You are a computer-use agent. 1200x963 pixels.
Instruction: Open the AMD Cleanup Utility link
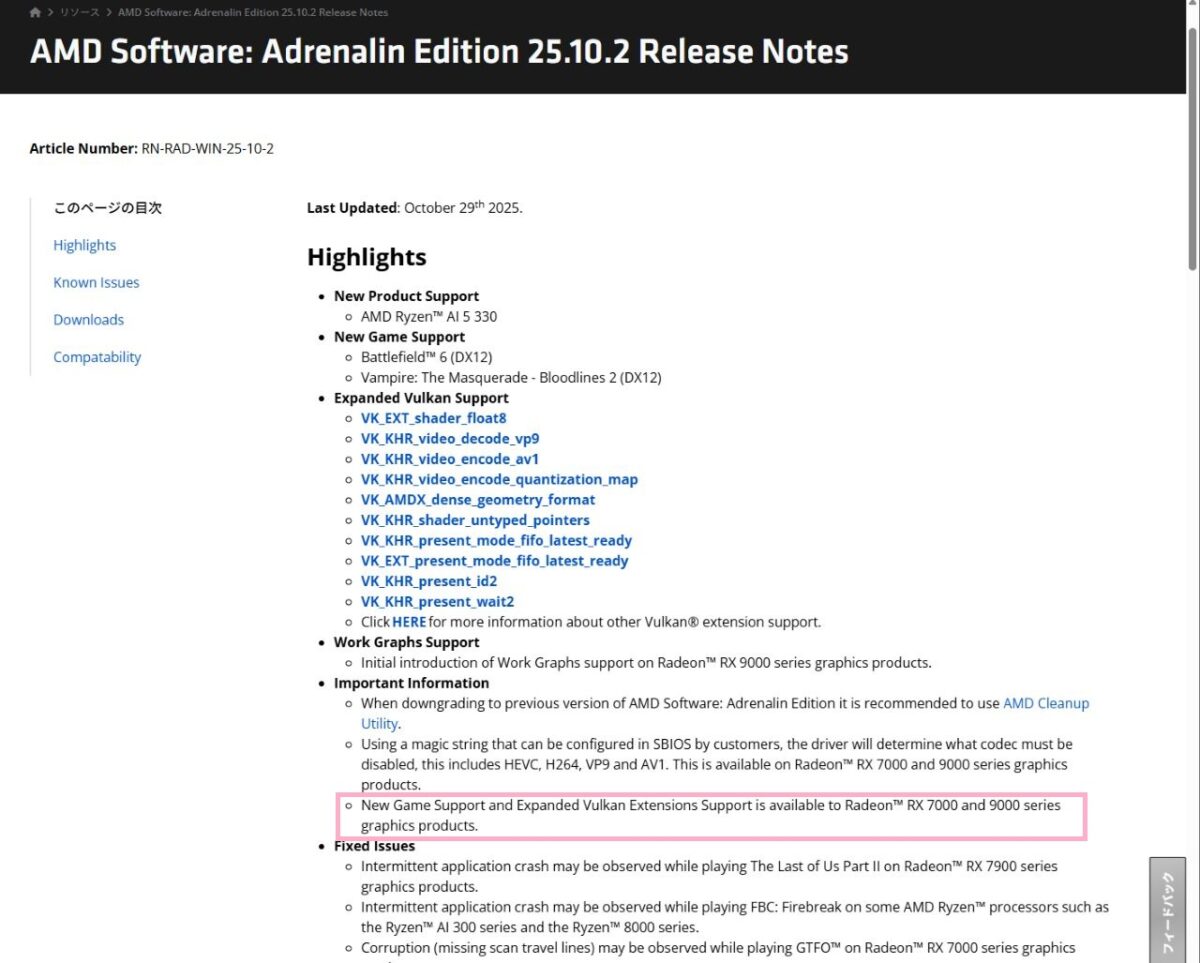[1046, 703]
